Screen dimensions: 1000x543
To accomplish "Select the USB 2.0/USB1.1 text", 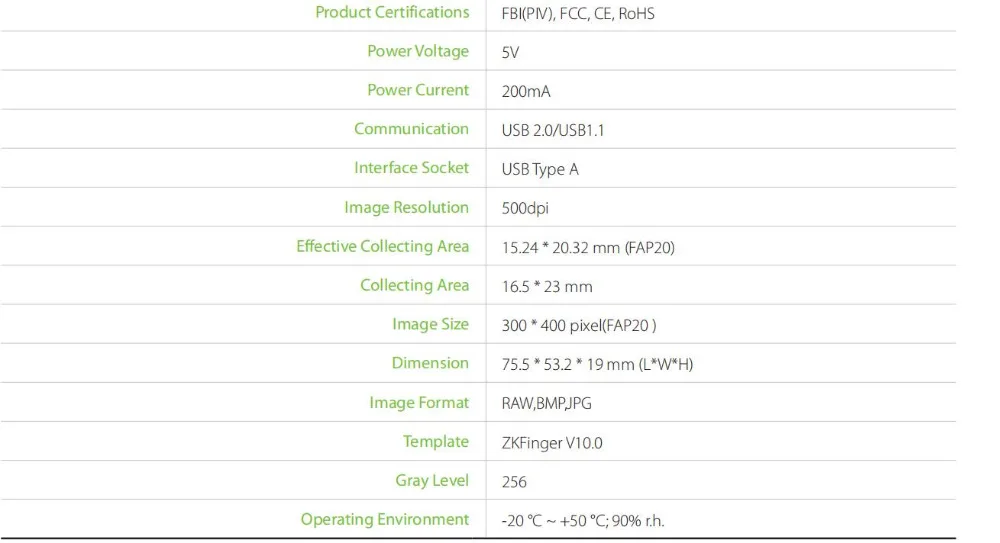I will click(x=553, y=131).
